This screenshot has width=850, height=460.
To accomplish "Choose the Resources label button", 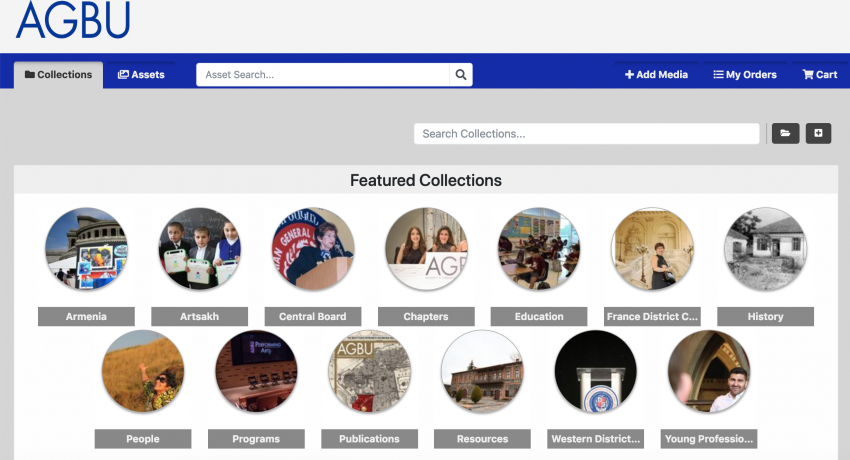I will pyautogui.click(x=482, y=439).
